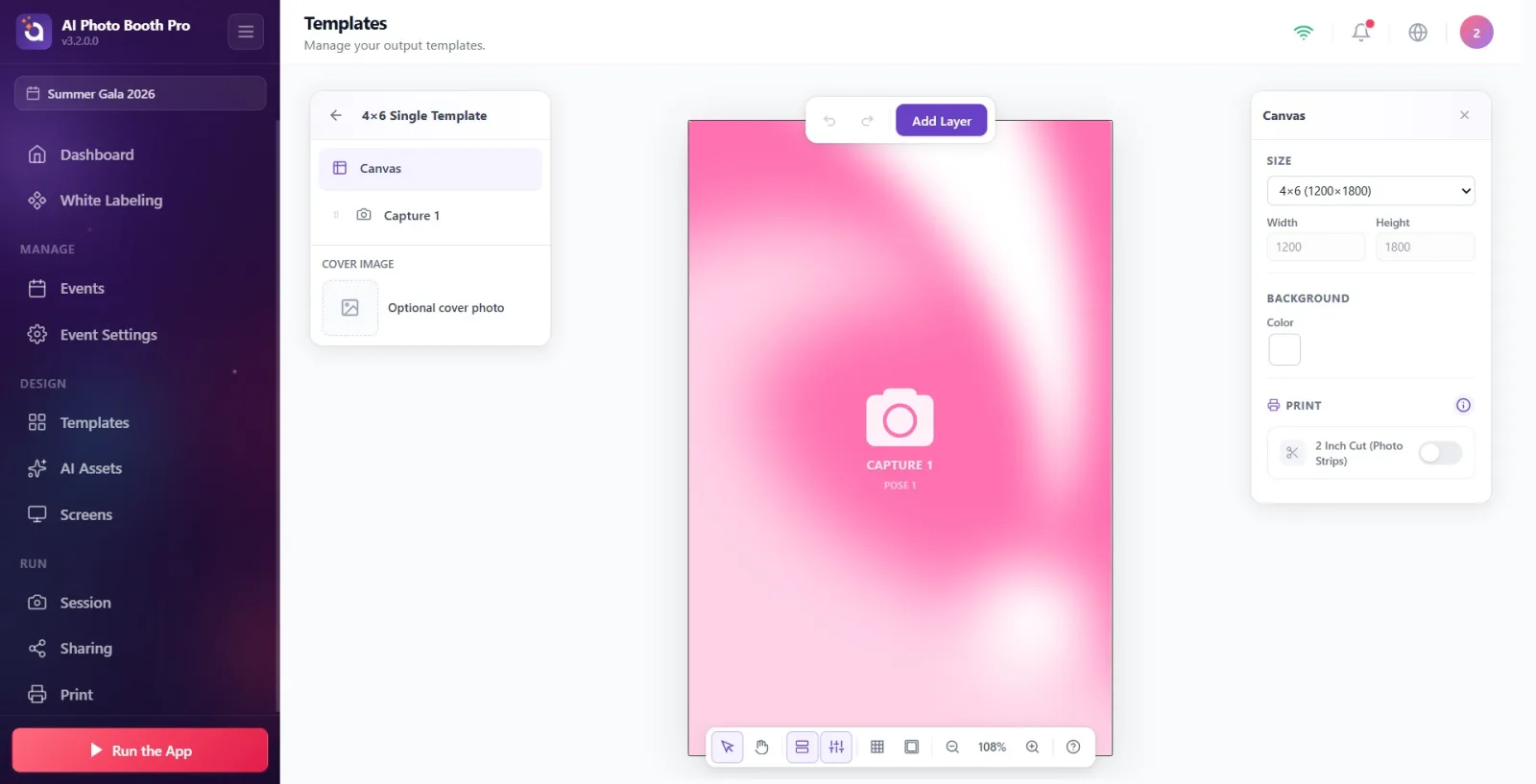Open the user profile avatar

coord(1476,32)
